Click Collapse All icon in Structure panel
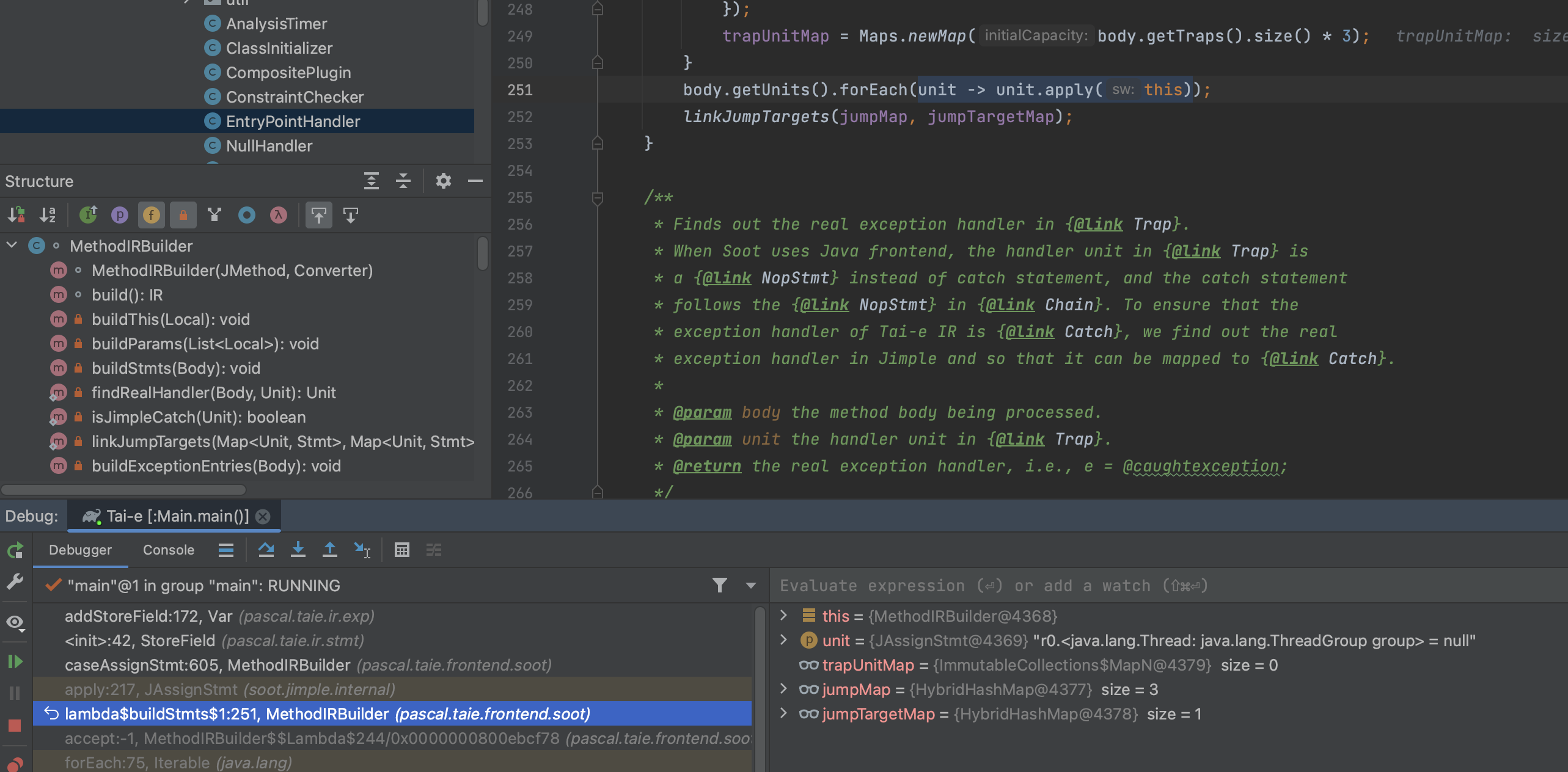The image size is (1568, 772). point(403,181)
